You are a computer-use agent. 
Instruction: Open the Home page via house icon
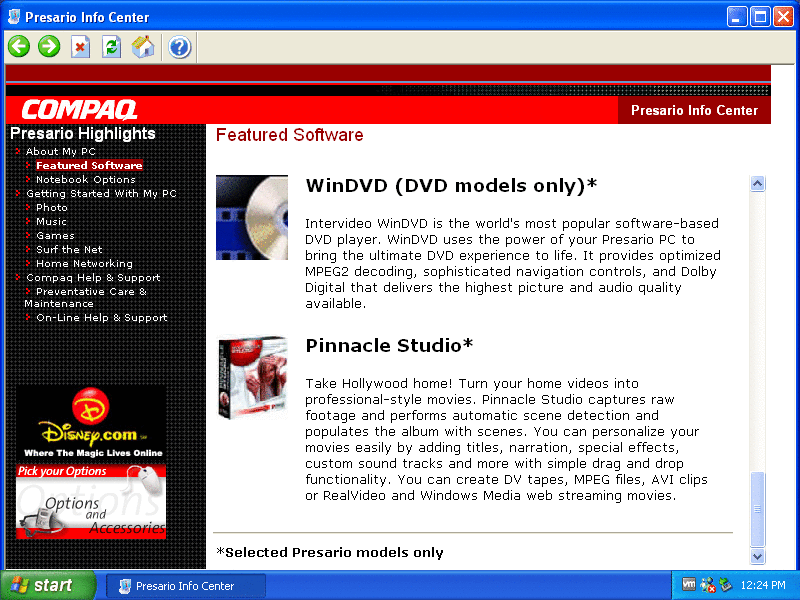click(143, 47)
